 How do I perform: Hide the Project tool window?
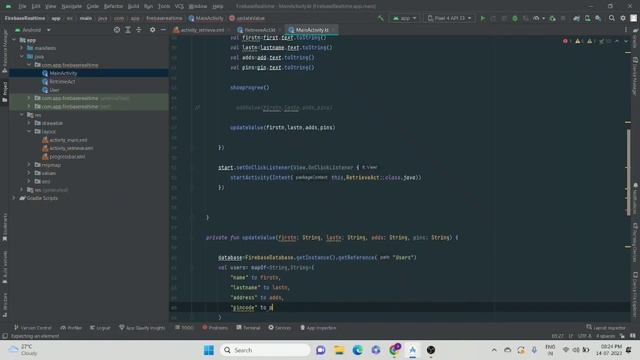click(x=163, y=30)
